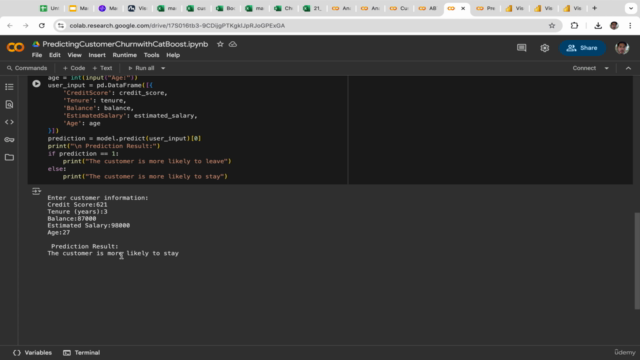The width and height of the screenshot is (640, 360).
Task: Open the Insert menu
Action: pyautogui.click(x=97, y=55)
